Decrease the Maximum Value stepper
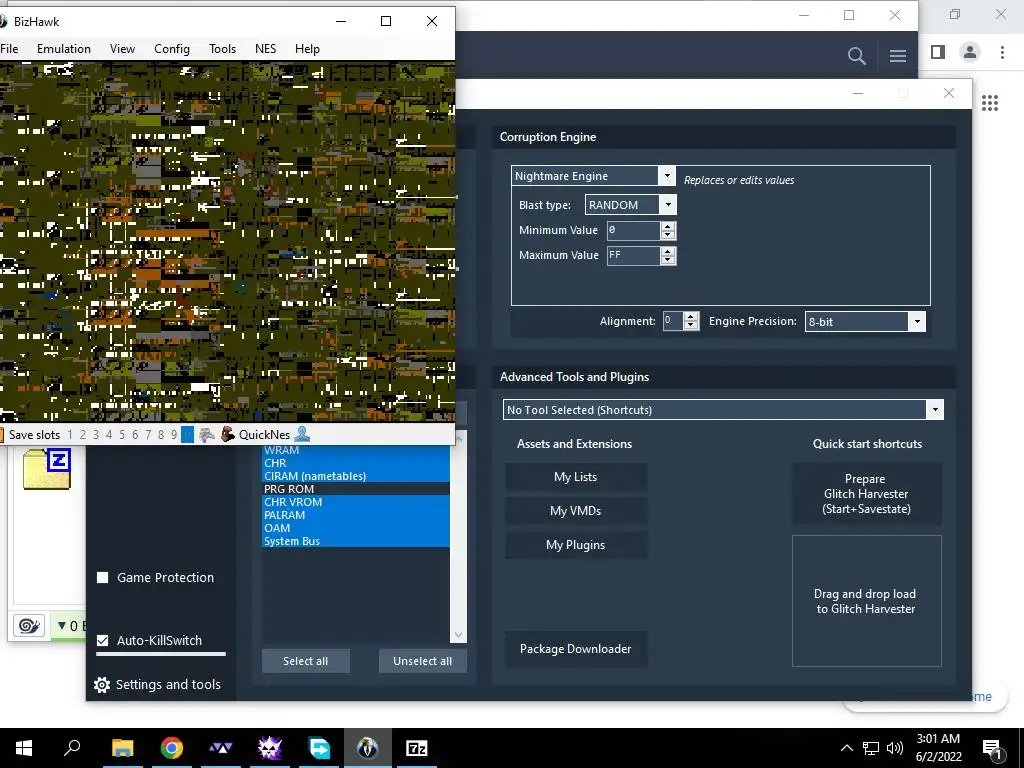The image size is (1024, 768). (x=667, y=259)
